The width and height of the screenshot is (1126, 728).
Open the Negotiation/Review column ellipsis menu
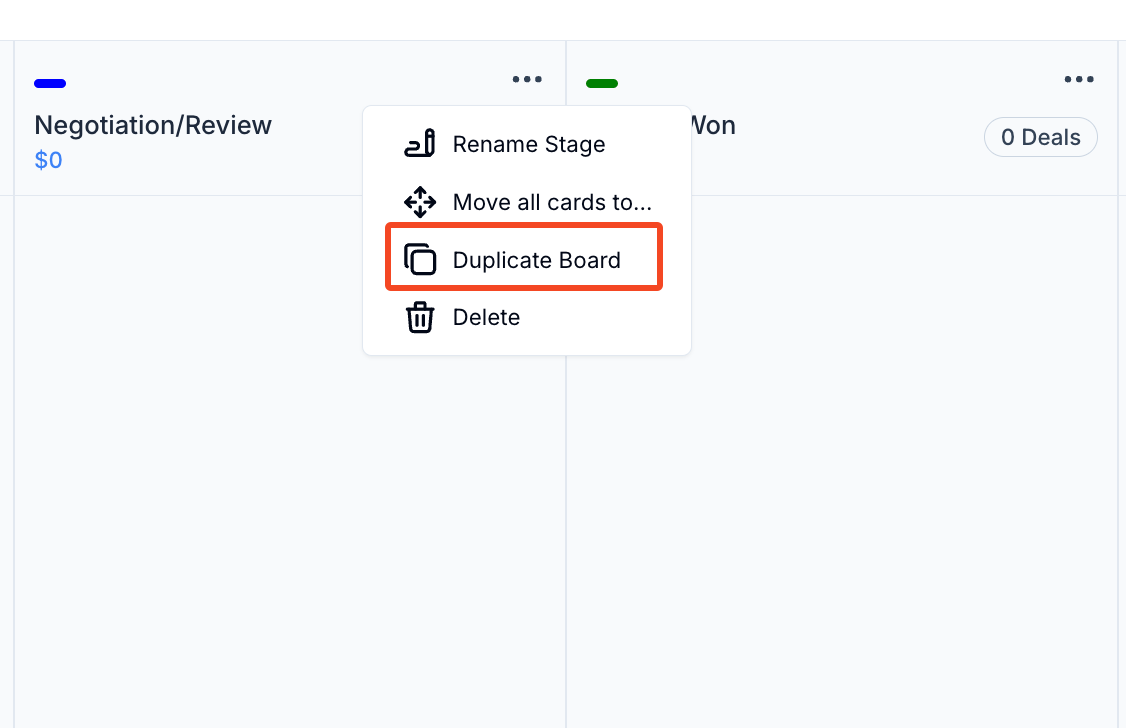(x=527, y=79)
